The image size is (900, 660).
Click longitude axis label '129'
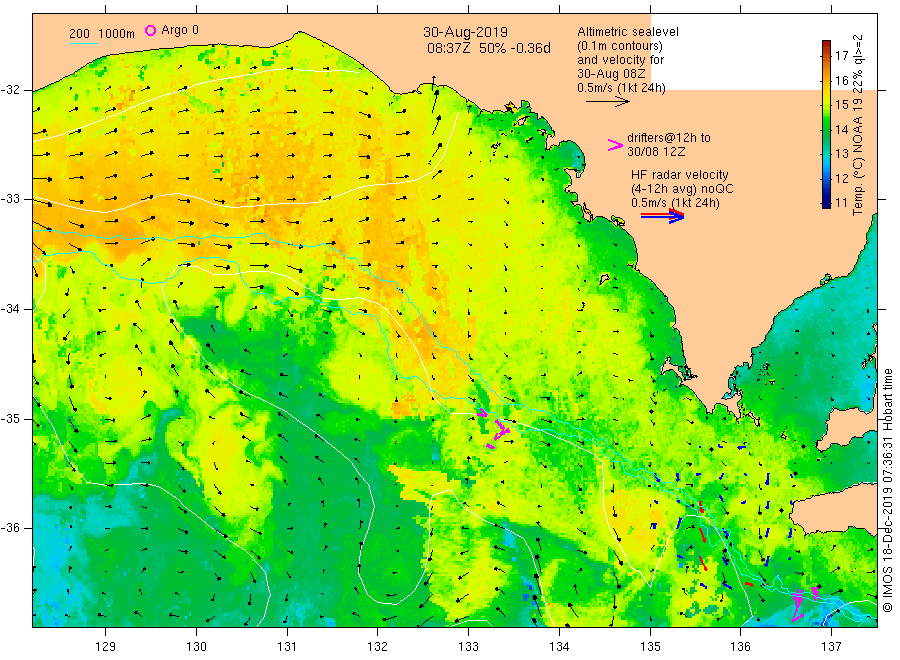click(106, 647)
